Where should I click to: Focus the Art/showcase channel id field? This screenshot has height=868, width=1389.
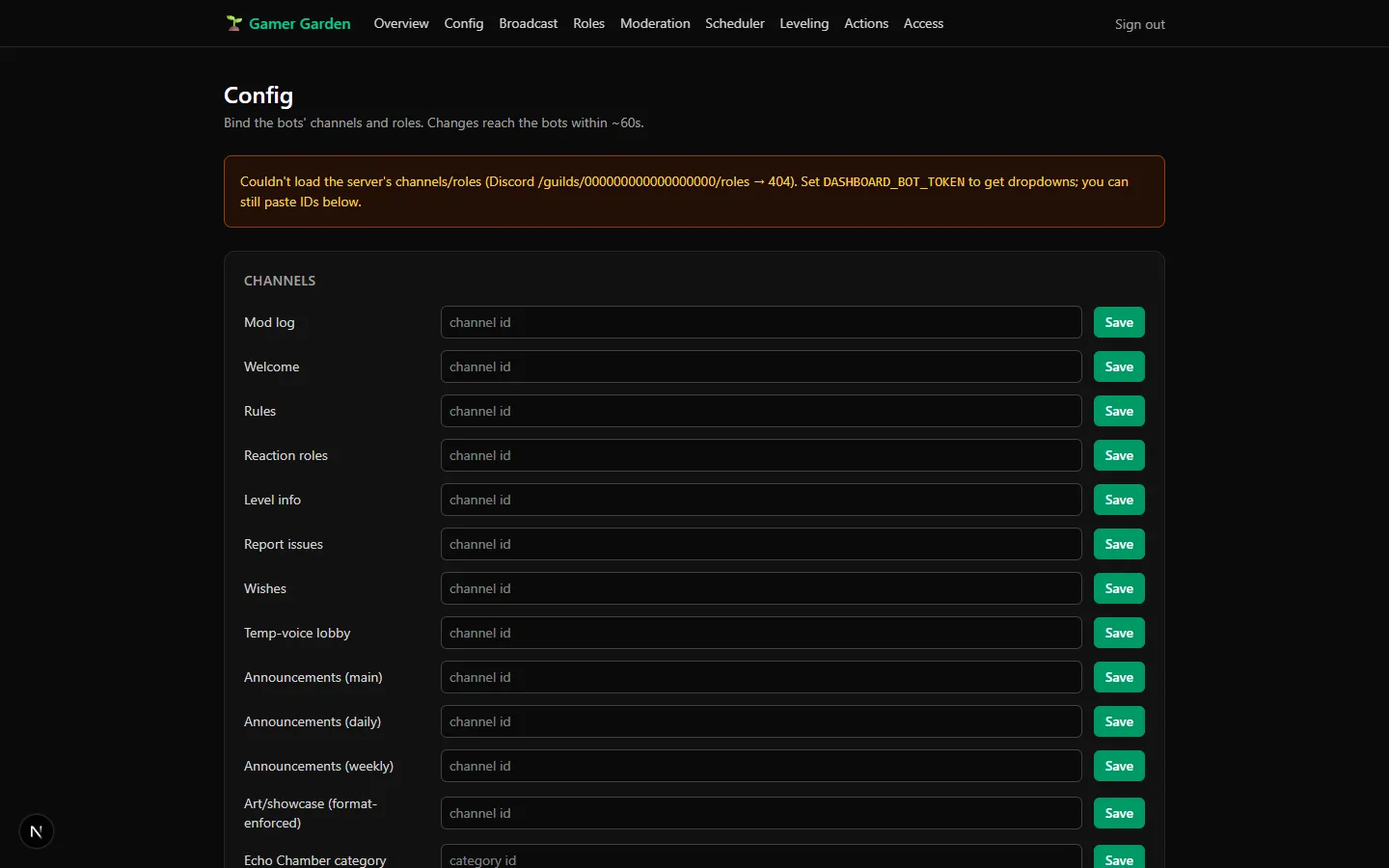click(x=761, y=813)
